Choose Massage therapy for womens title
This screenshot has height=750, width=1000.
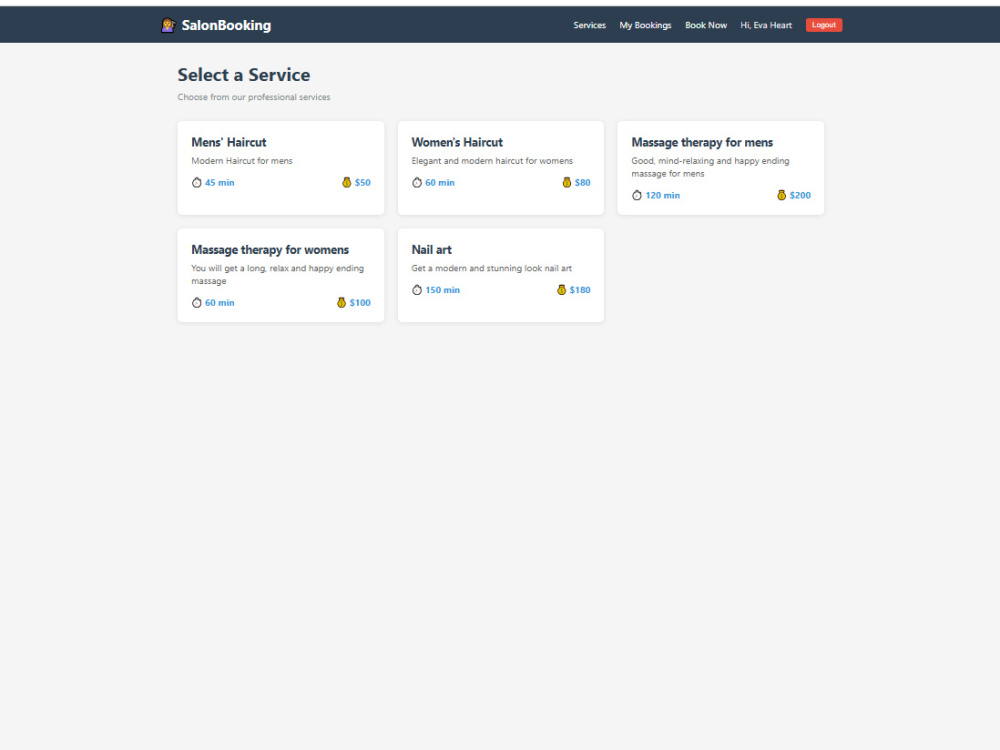270,249
